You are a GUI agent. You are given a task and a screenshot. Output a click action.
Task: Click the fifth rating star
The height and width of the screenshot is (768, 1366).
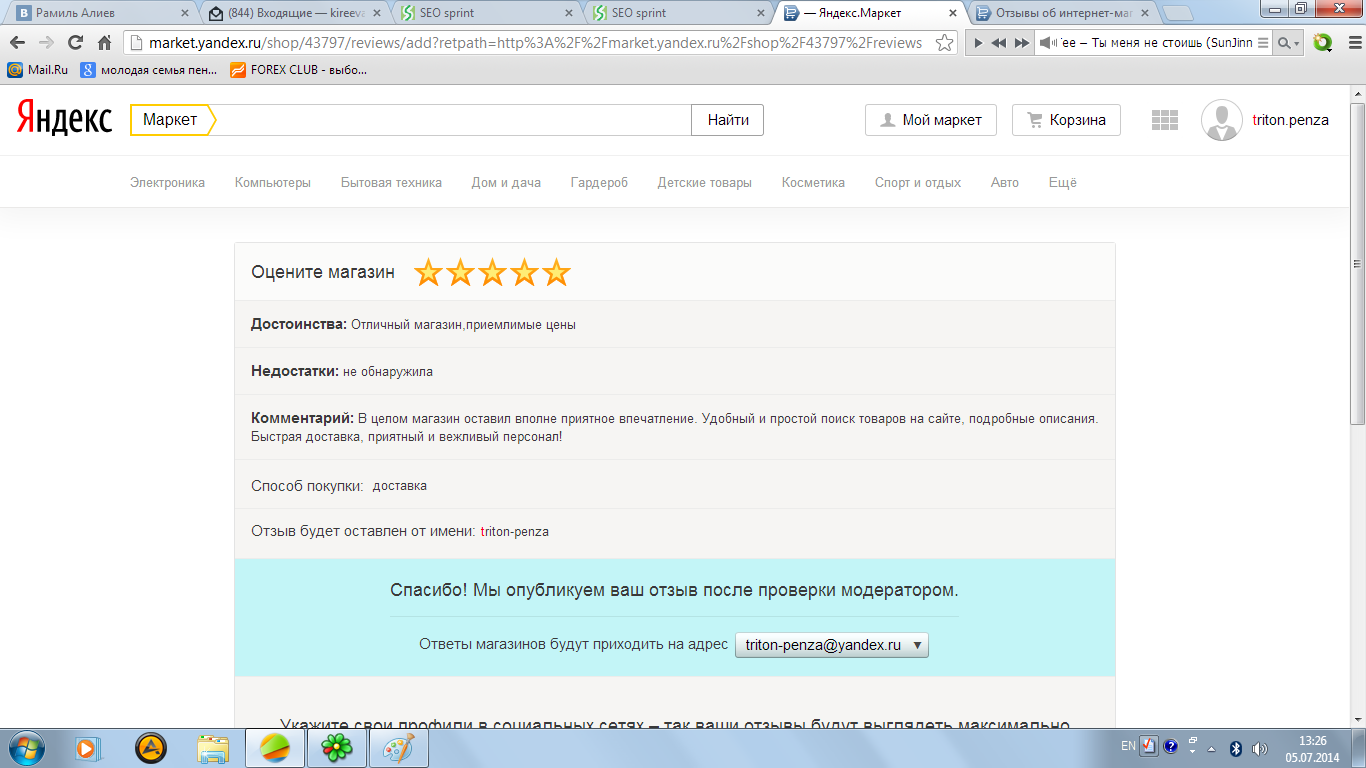pyautogui.click(x=556, y=272)
